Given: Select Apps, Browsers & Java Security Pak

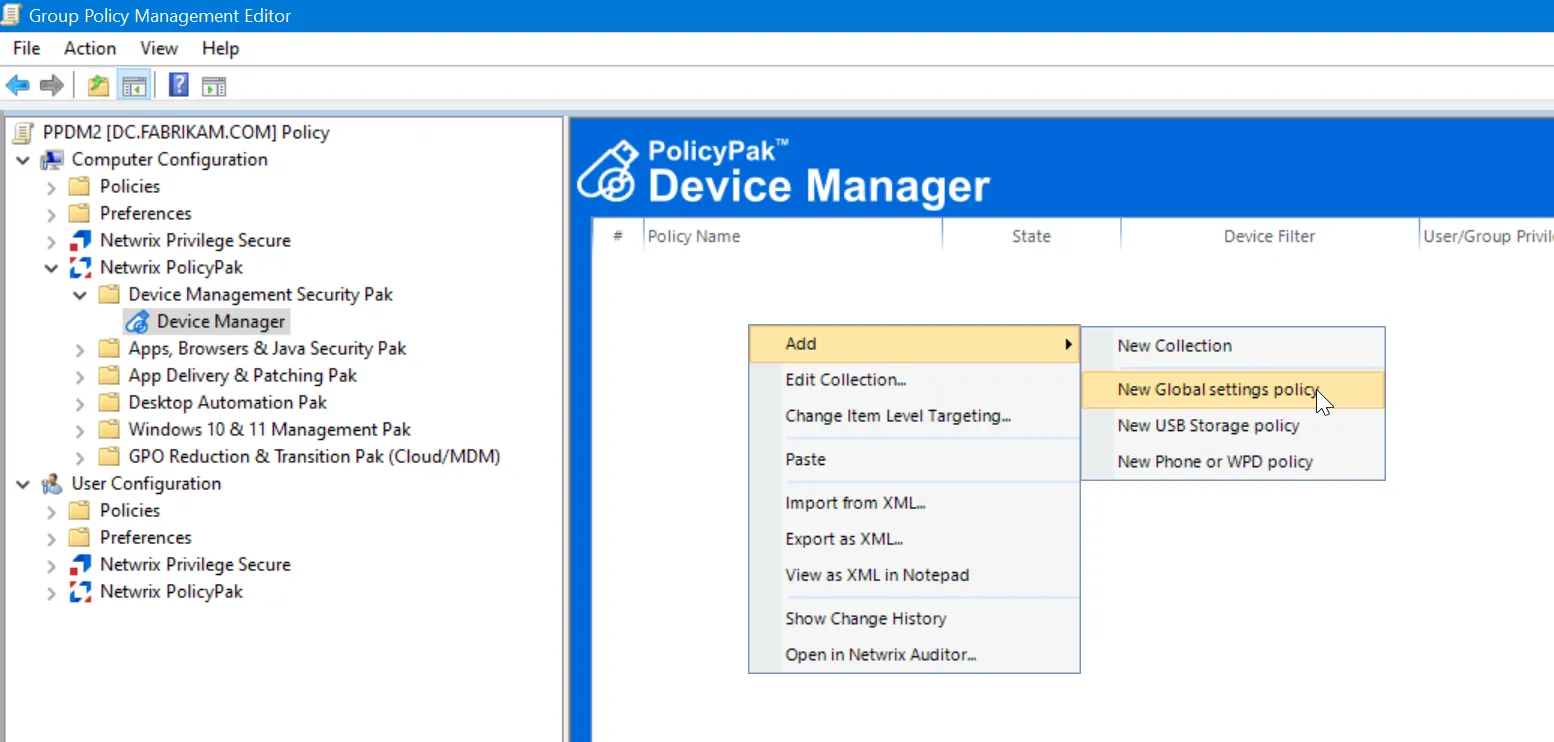Looking at the screenshot, I should (267, 349).
